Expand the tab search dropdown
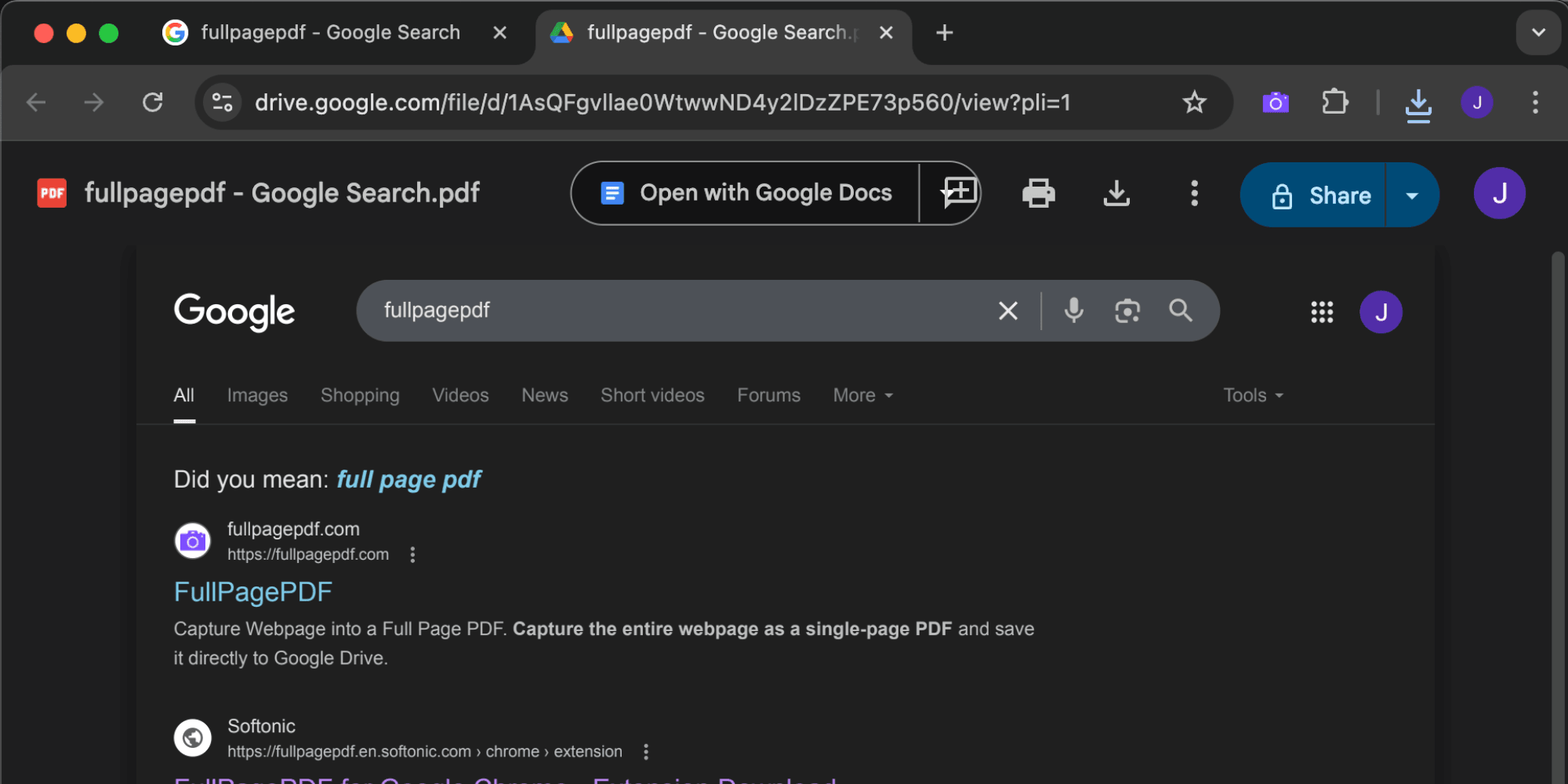The image size is (1568, 784). 1538,32
